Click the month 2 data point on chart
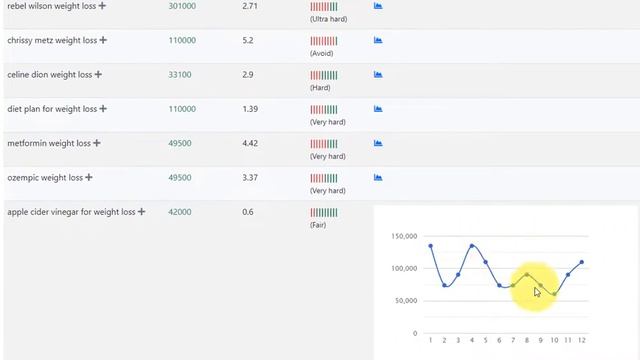Screen dimensions: 640x360 click(x=444, y=285)
